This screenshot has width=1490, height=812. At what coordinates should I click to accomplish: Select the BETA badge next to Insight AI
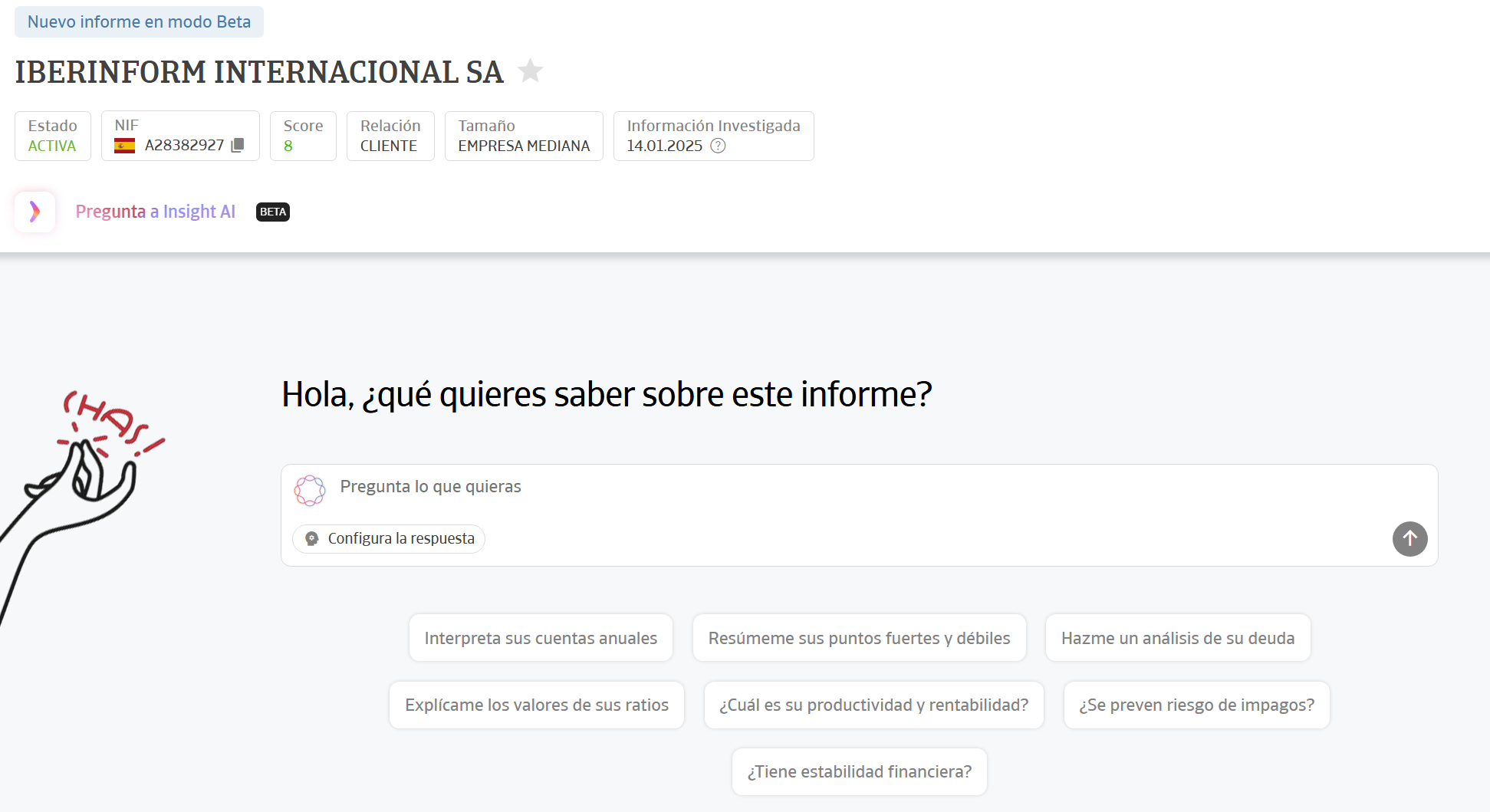point(272,212)
